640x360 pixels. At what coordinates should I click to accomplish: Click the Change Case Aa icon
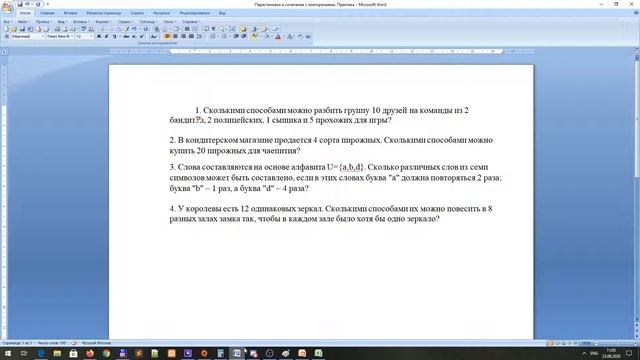pyautogui.click(x=154, y=36)
